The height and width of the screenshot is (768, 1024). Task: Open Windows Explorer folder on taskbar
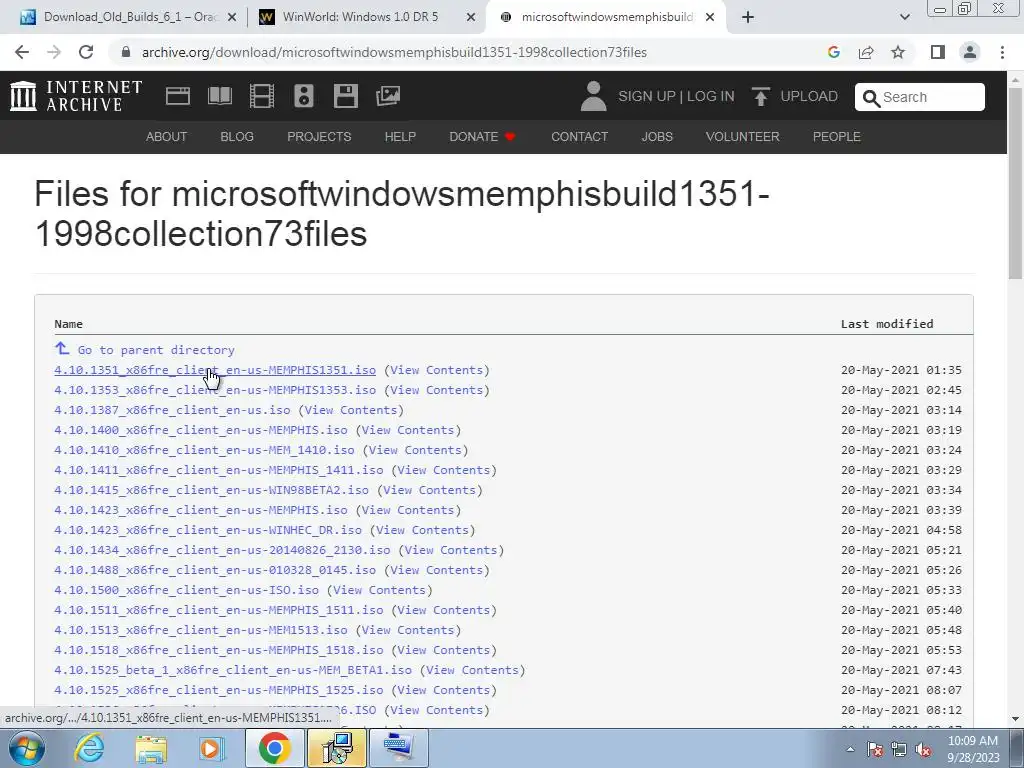click(151, 749)
